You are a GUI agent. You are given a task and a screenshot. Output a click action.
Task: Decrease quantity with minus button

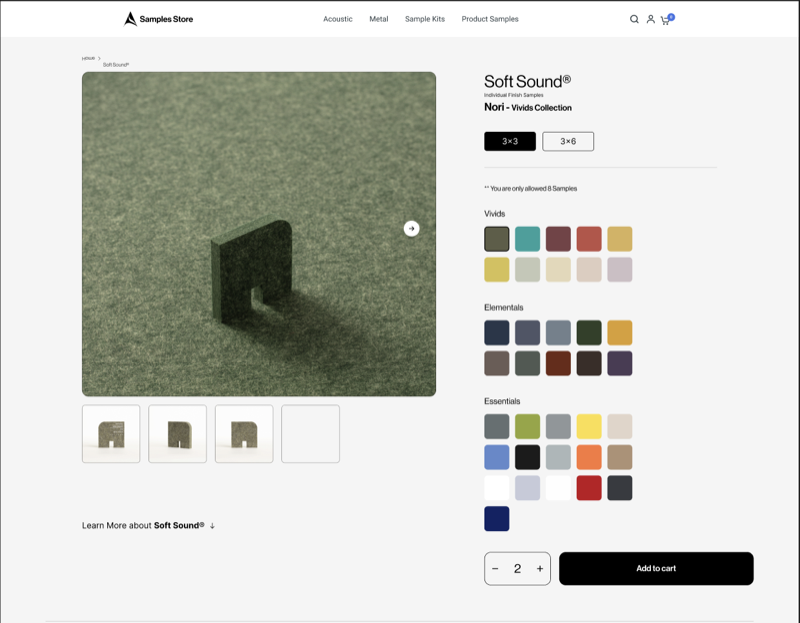[495, 568]
